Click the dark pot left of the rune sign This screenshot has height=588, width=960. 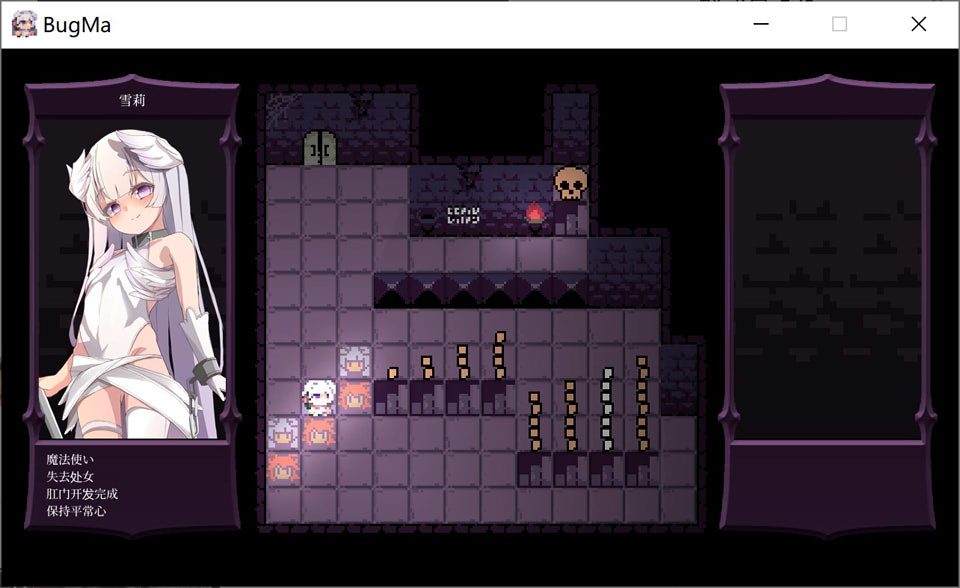[x=427, y=216]
